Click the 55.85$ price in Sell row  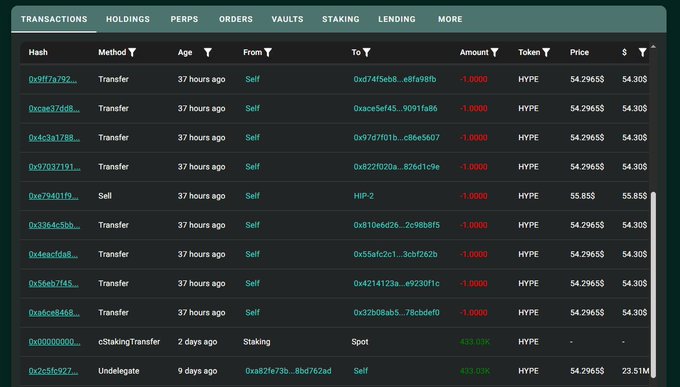[582, 196]
